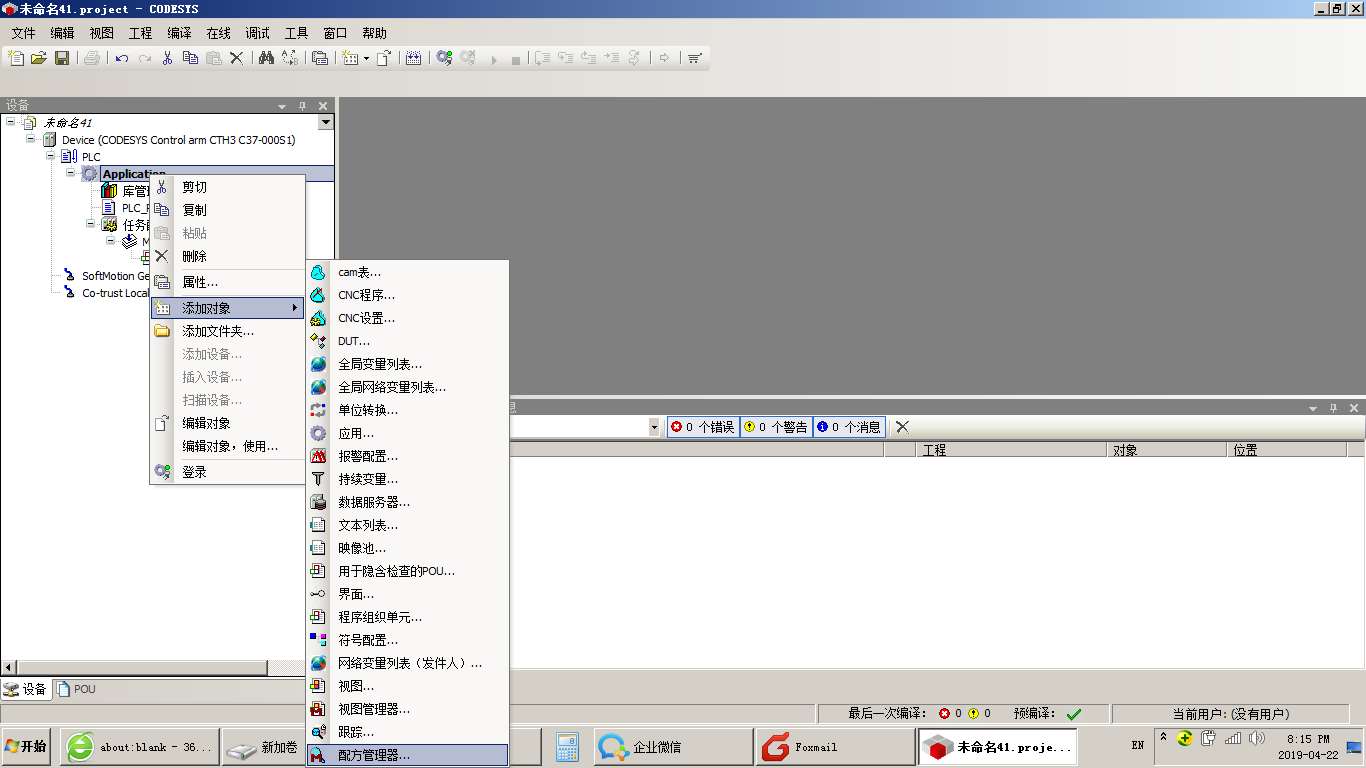This screenshot has width=1366, height=768.
Task: Click the DUT icon in the submenu
Action: coord(318,341)
